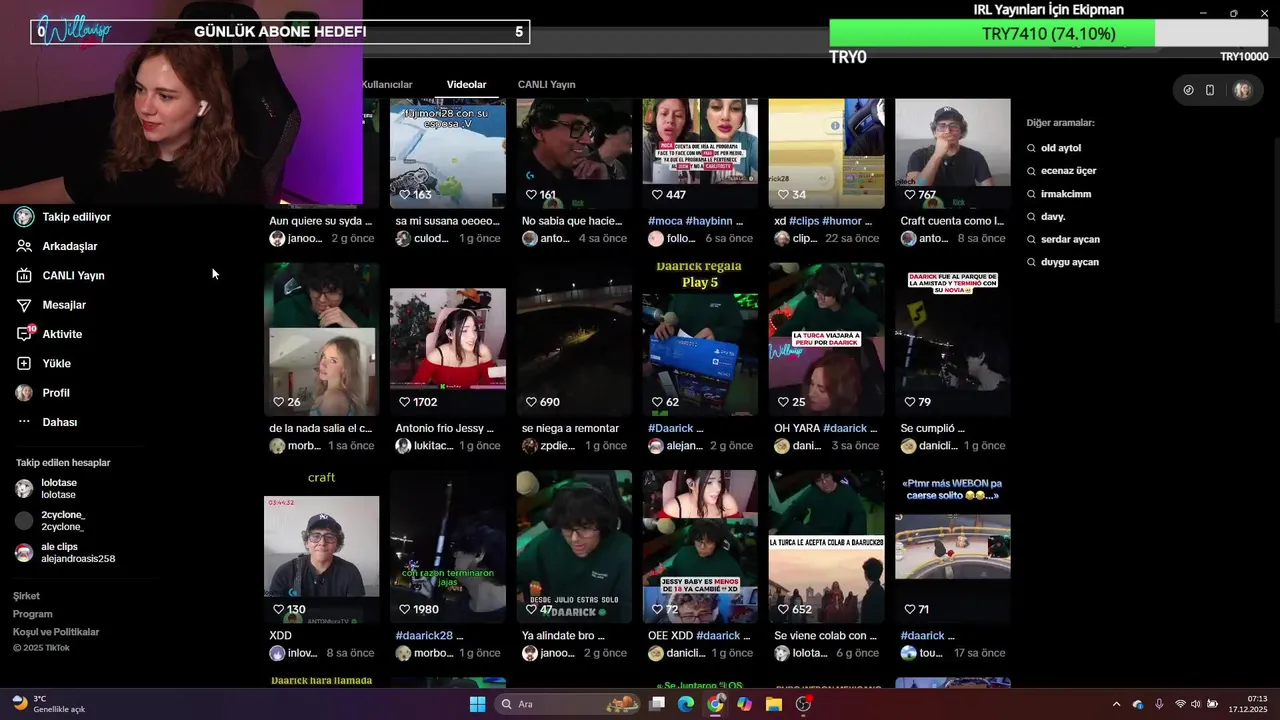1280x720 pixels.
Task: Expand the Şirket footer section
Action: click(26, 596)
